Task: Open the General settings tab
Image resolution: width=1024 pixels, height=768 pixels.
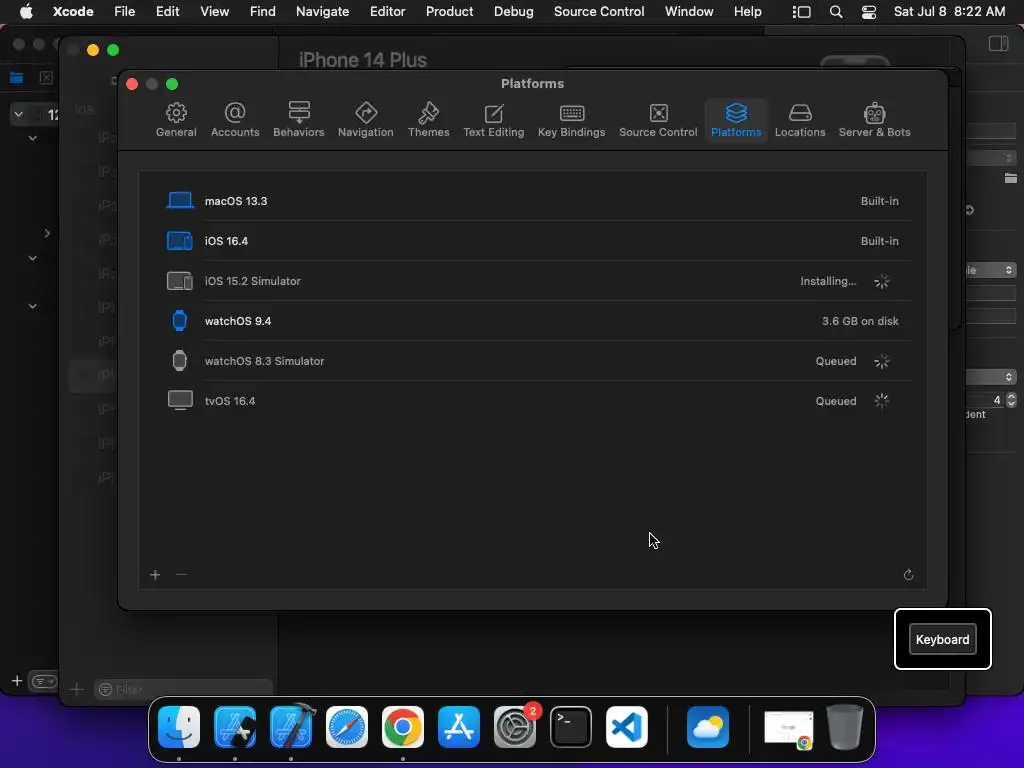Action: coord(176,120)
